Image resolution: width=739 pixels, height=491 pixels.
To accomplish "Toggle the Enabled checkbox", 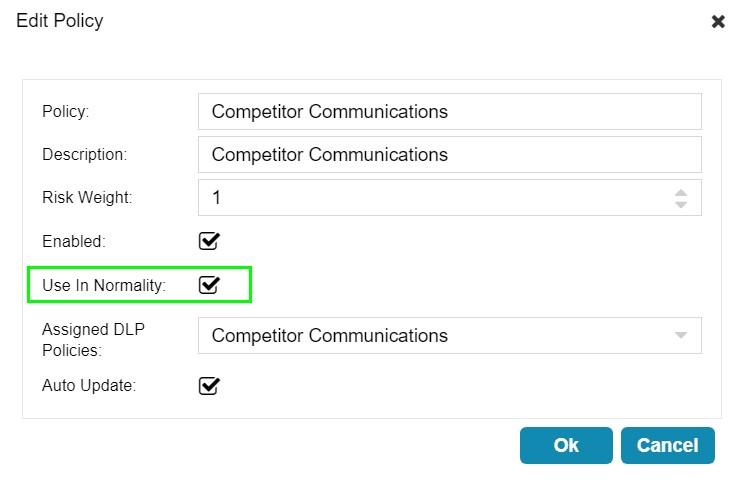I will (x=209, y=241).
